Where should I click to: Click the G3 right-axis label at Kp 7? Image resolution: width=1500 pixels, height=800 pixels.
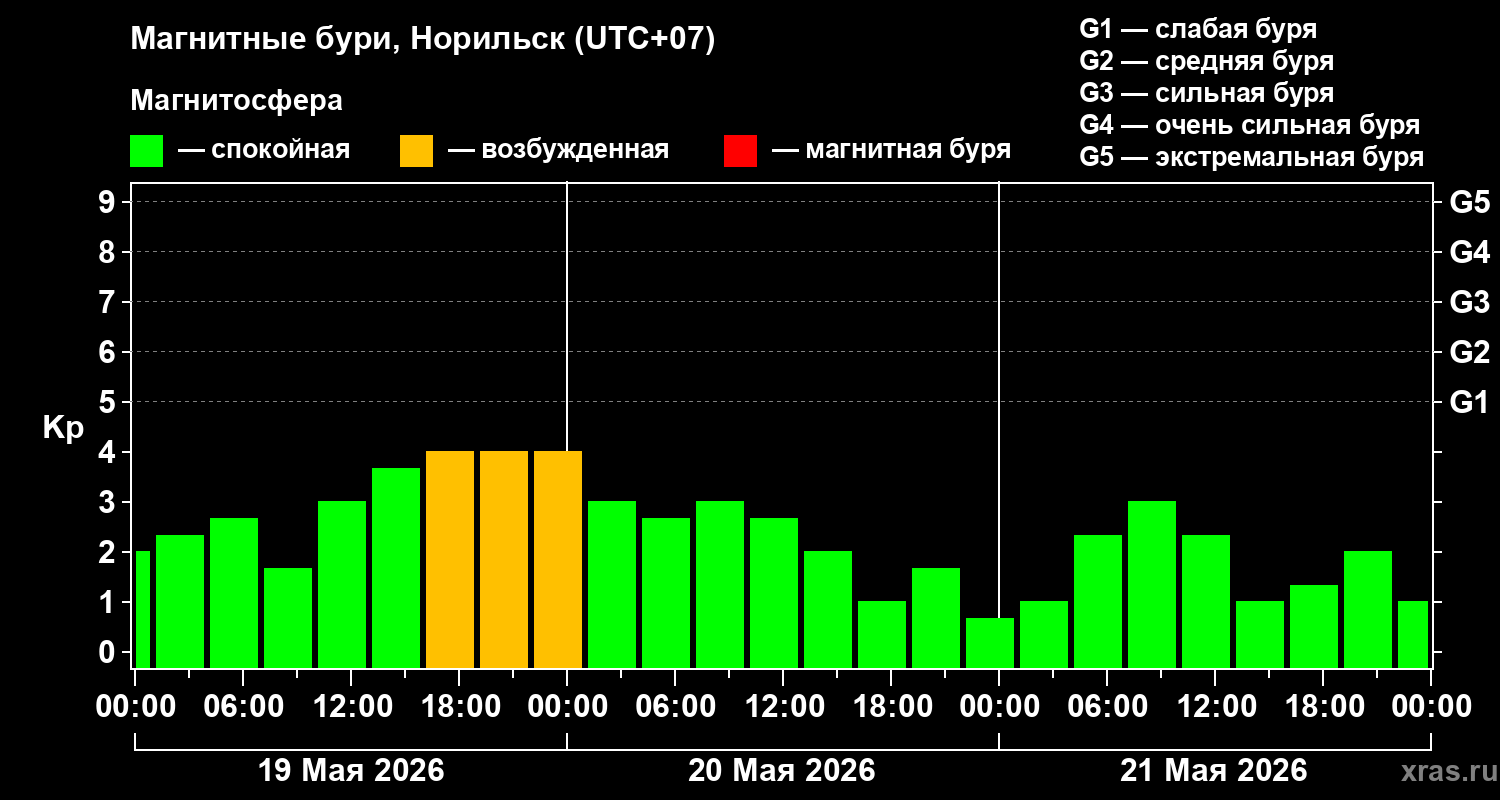pos(1469,302)
